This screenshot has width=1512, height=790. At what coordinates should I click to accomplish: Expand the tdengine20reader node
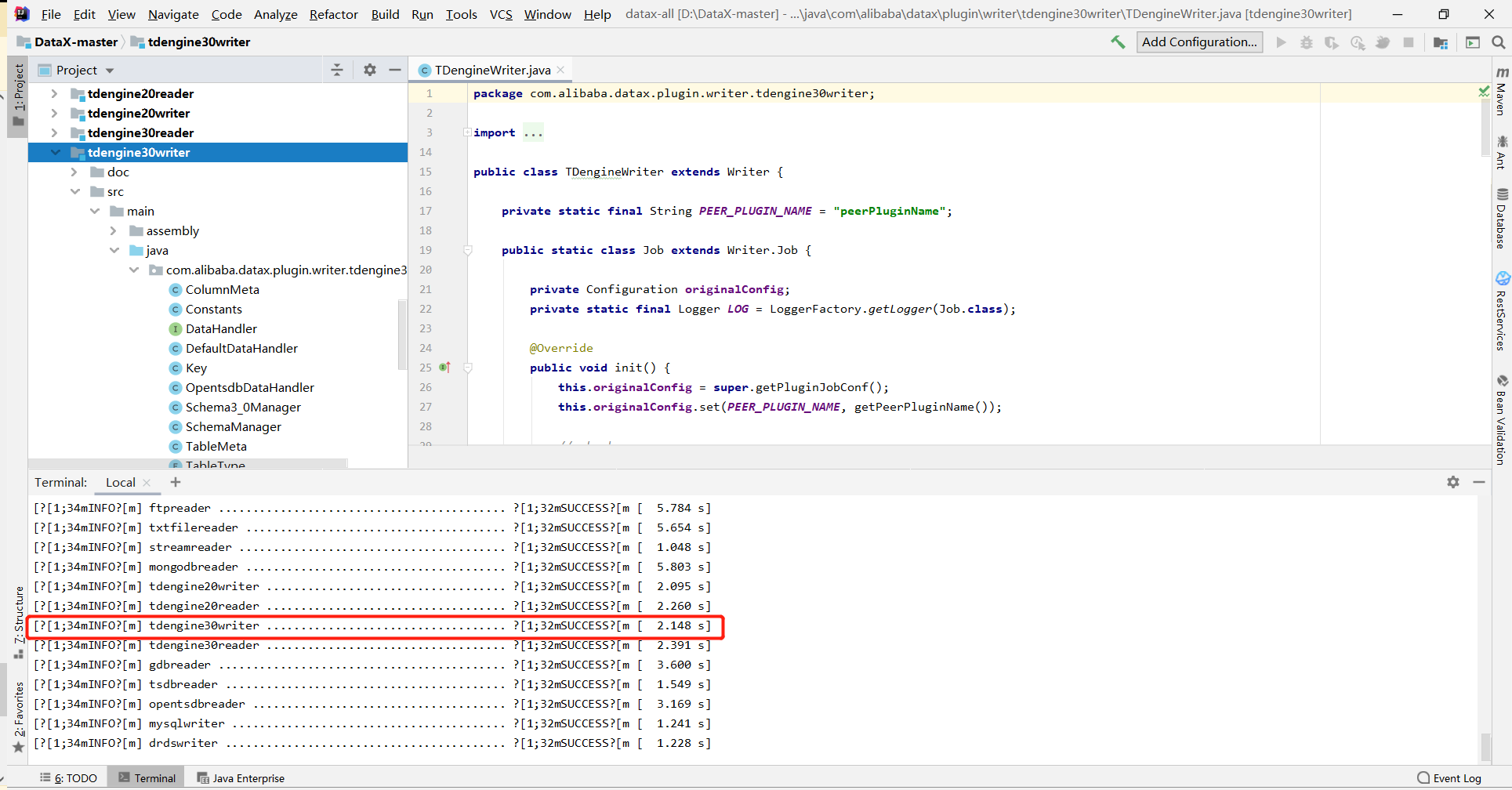pyautogui.click(x=53, y=93)
